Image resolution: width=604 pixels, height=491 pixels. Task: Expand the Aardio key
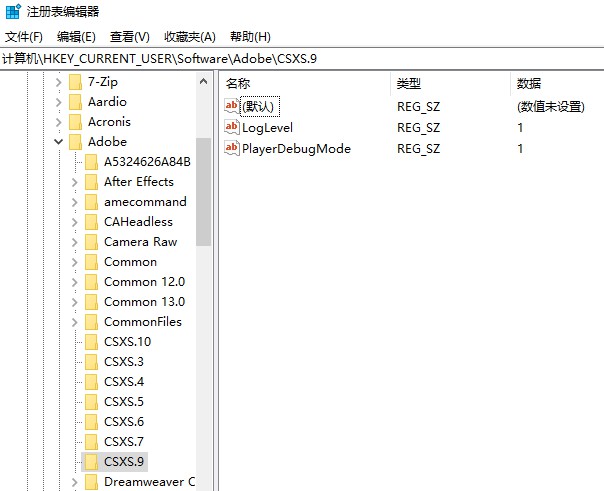click(x=59, y=102)
